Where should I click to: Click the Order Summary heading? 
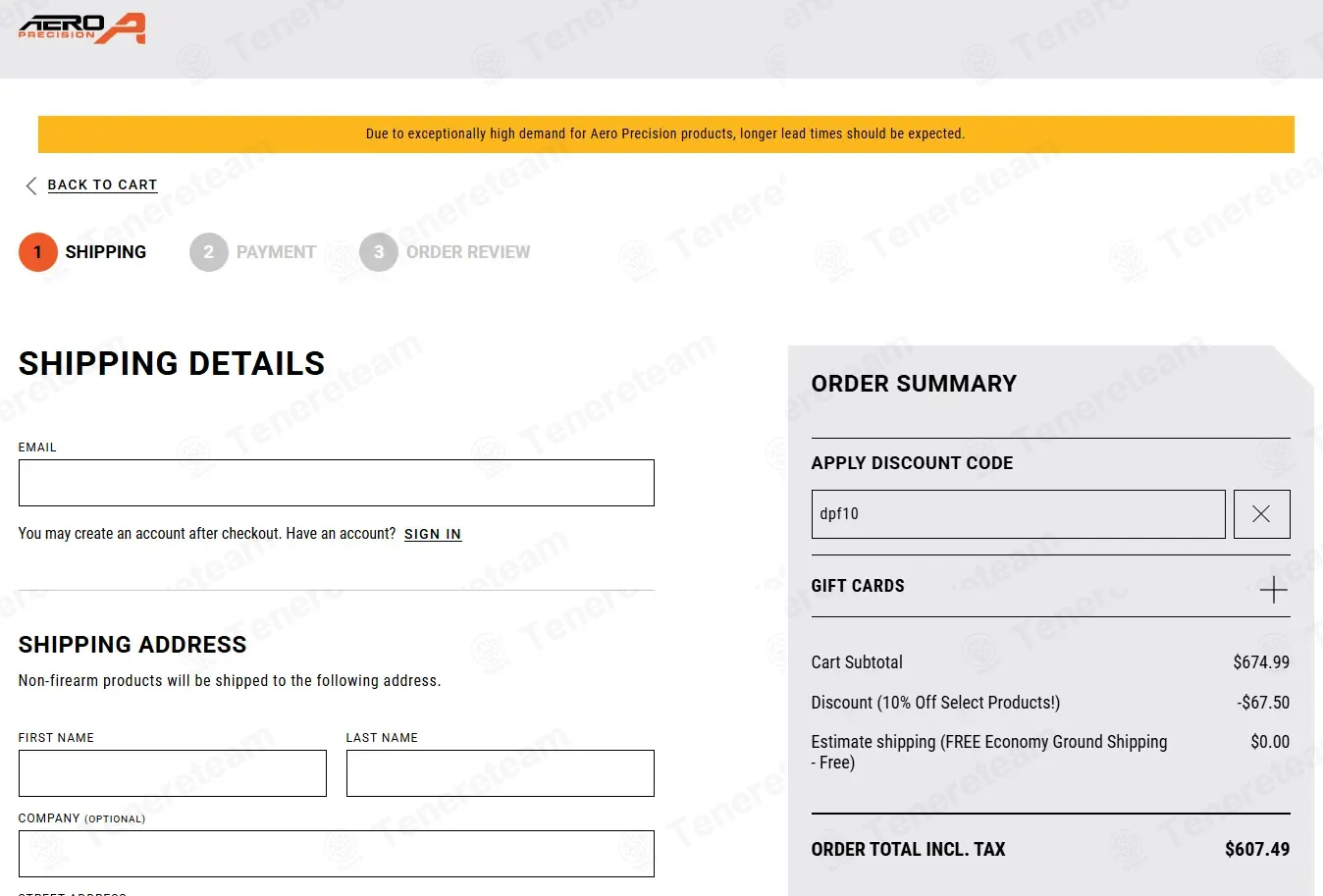tap(915, 384)
